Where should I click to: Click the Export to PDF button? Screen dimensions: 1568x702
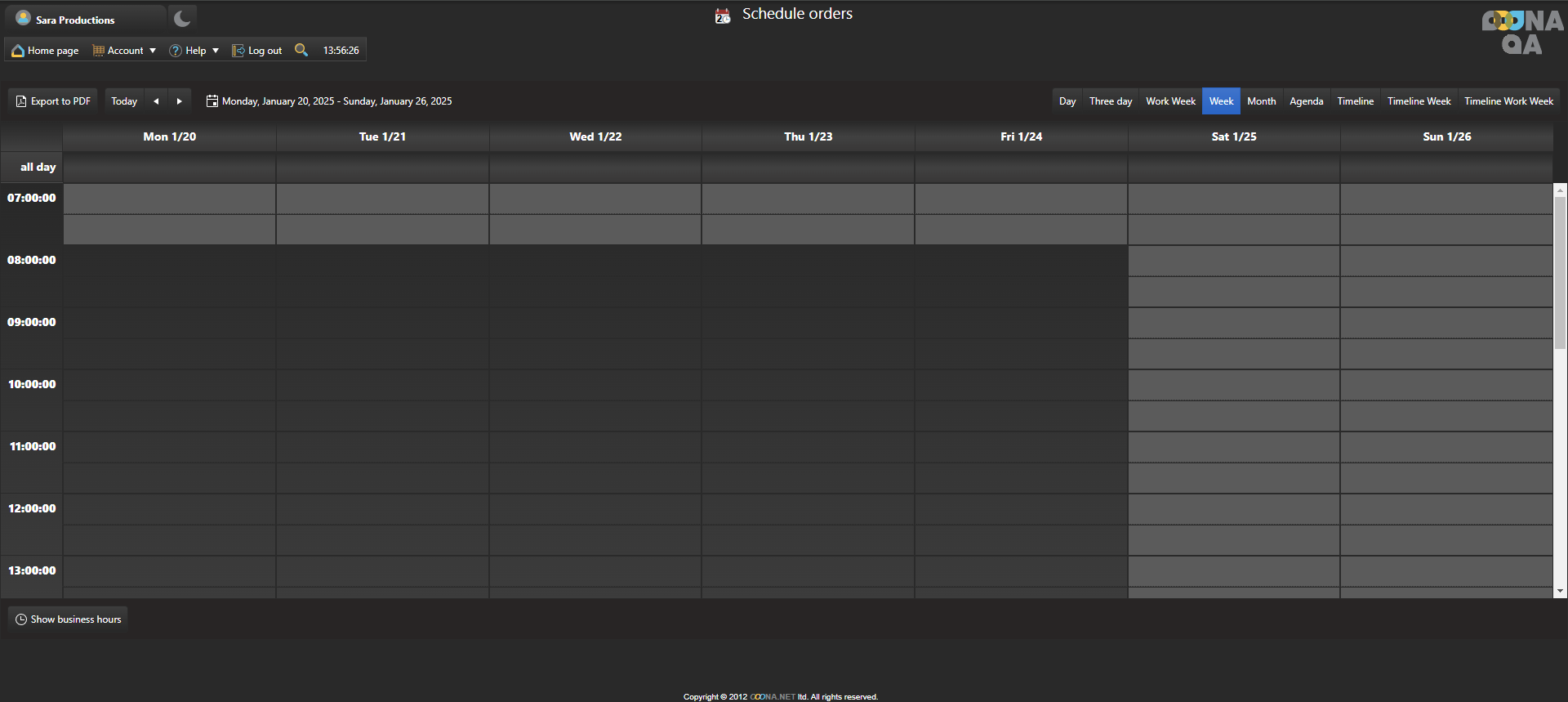click(53, 101)
